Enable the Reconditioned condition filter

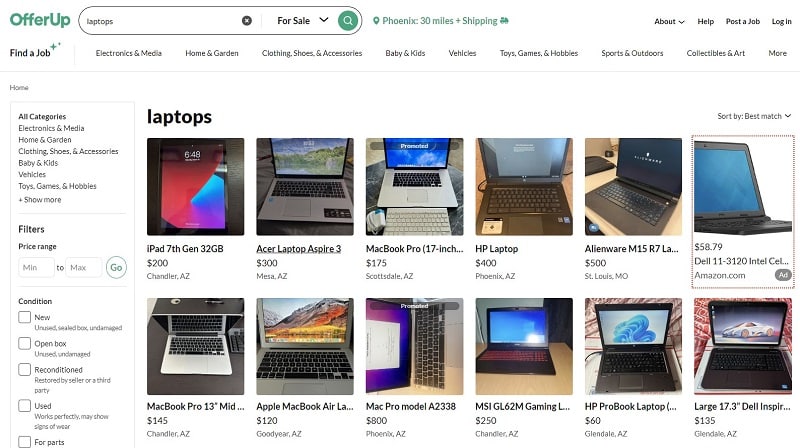24,369
